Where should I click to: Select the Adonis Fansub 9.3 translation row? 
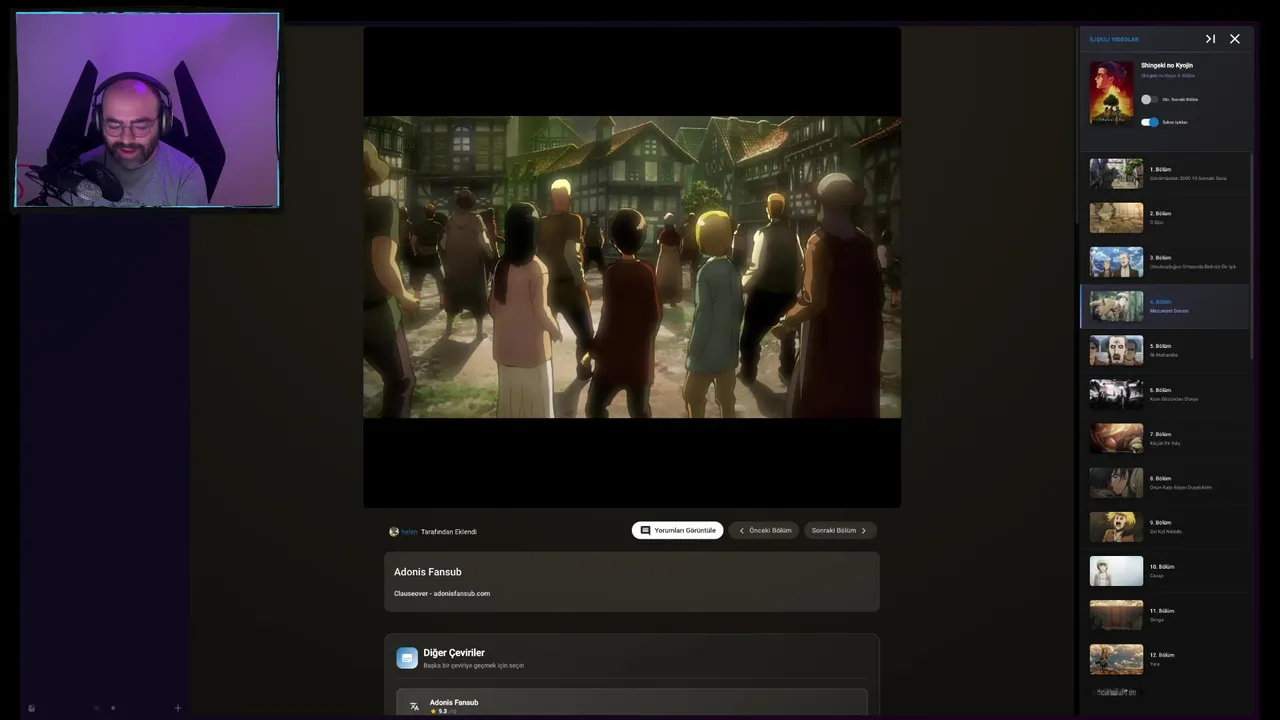coord(632,702)
